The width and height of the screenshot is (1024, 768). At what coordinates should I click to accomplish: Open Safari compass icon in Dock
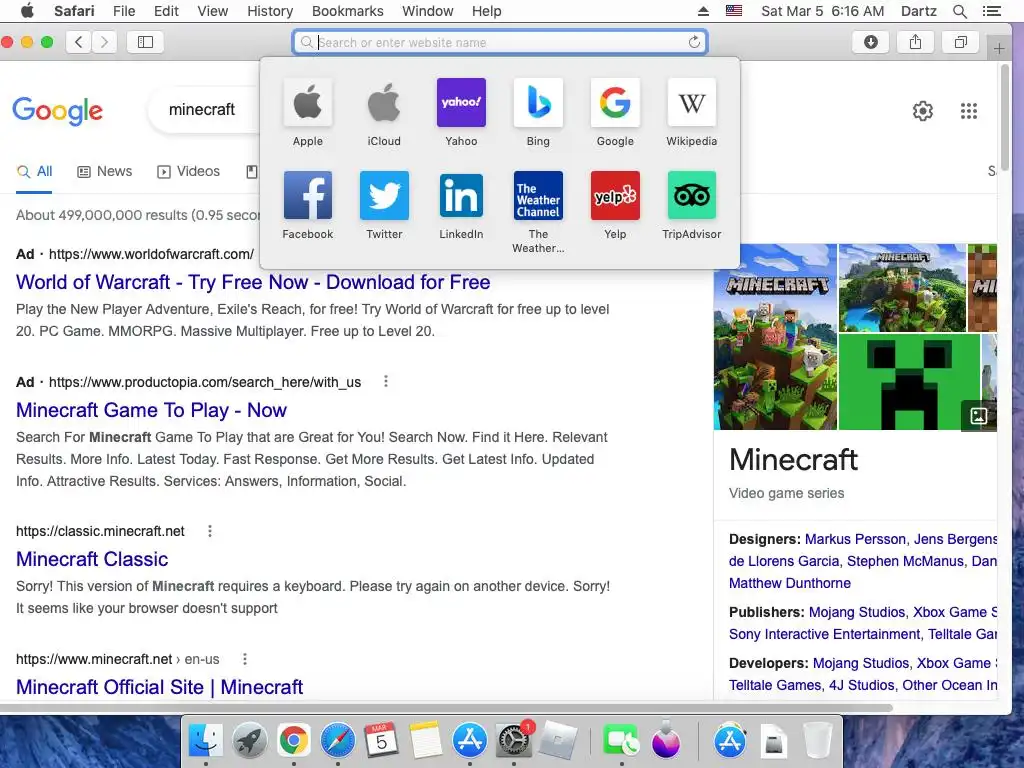338,741
